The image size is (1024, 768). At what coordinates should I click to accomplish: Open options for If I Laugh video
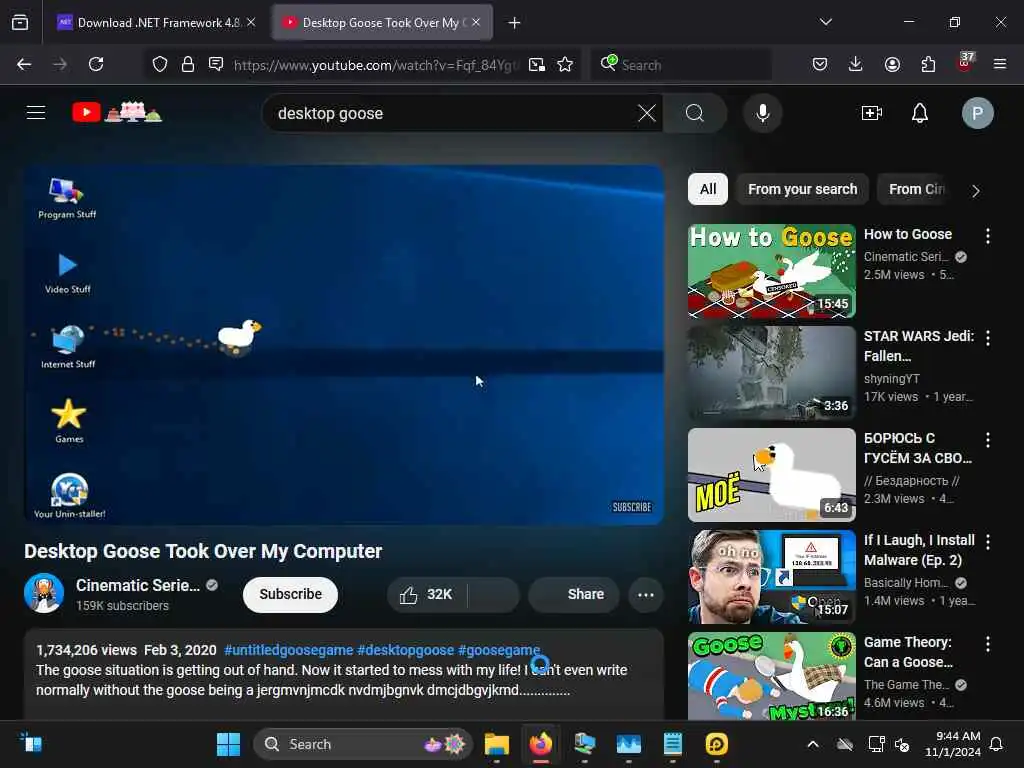987,542
